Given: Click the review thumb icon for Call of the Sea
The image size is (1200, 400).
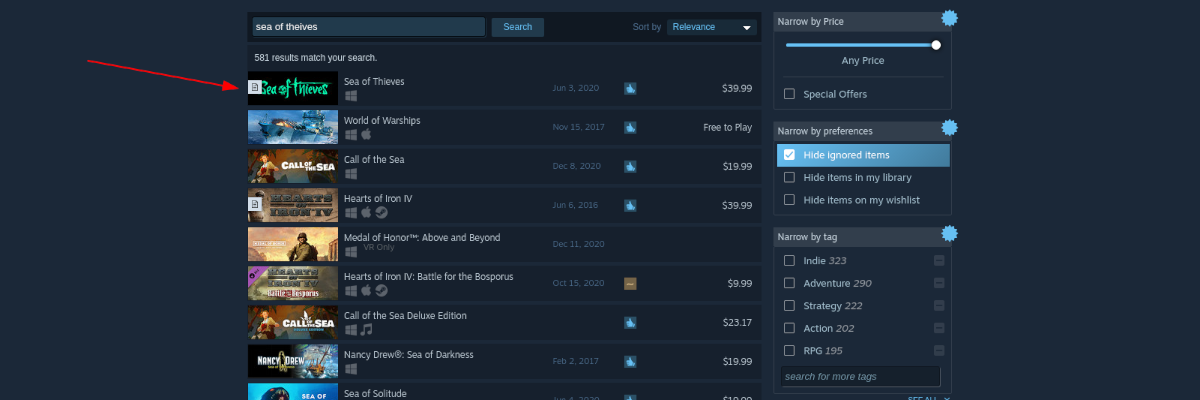Looking at the screenshot, I should [x=630, y=166].
